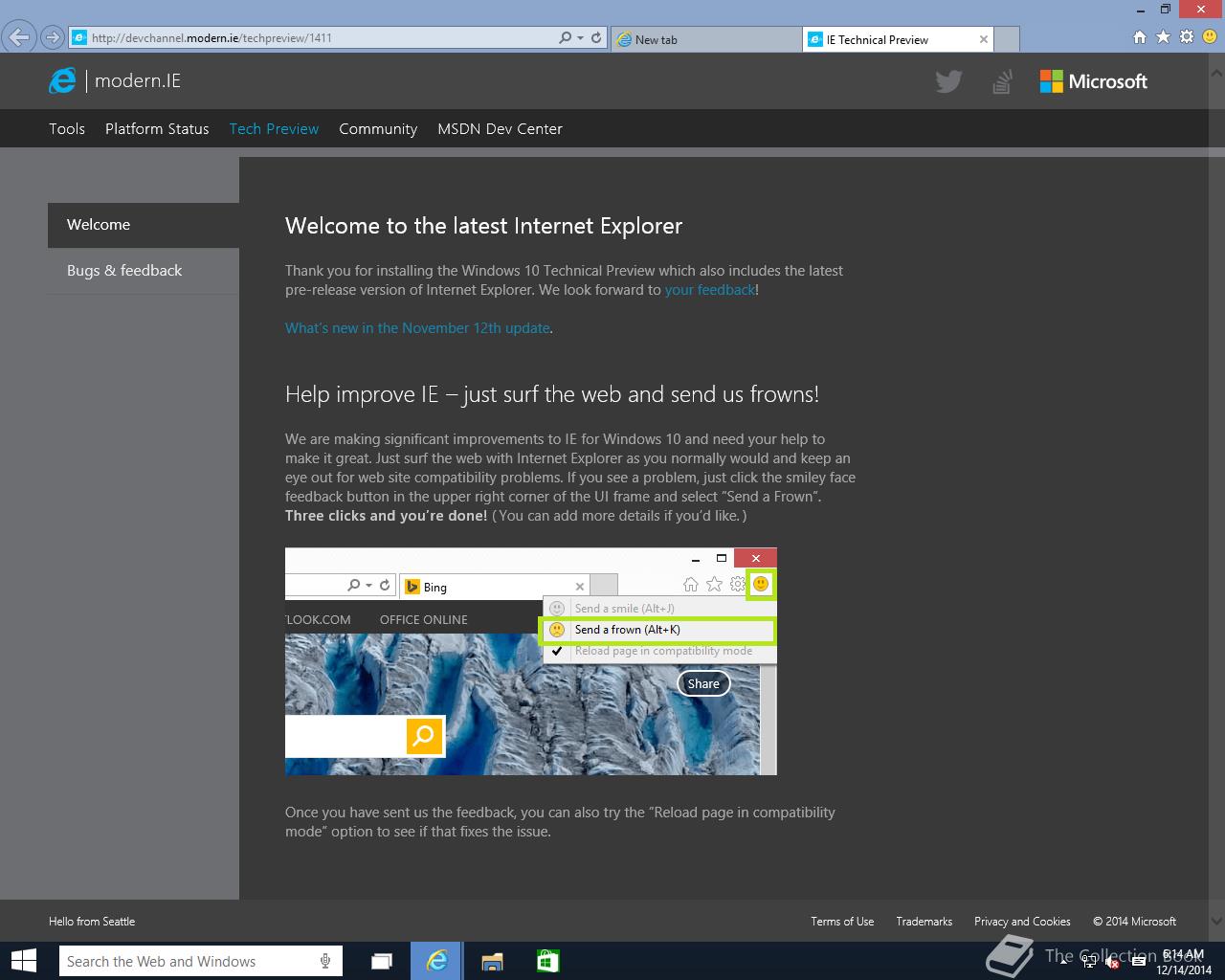The width and height of the screenshot is (1225, 980).
Task: Click the taskbar search microphone icon
Action: click(x=325, y=961)
